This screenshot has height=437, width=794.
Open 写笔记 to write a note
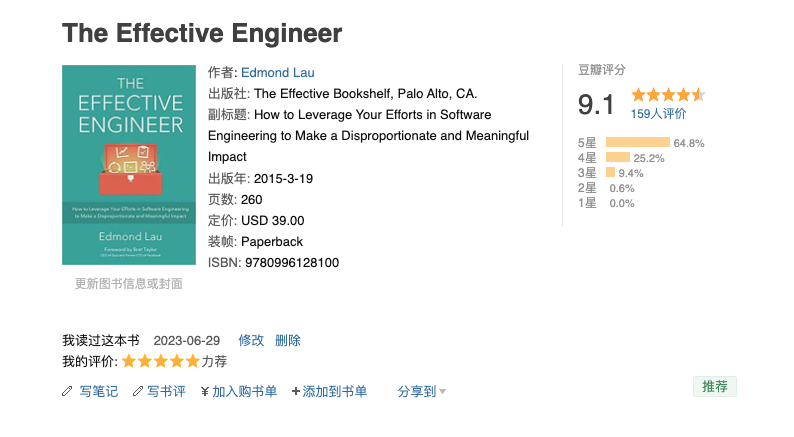point(99,392)
